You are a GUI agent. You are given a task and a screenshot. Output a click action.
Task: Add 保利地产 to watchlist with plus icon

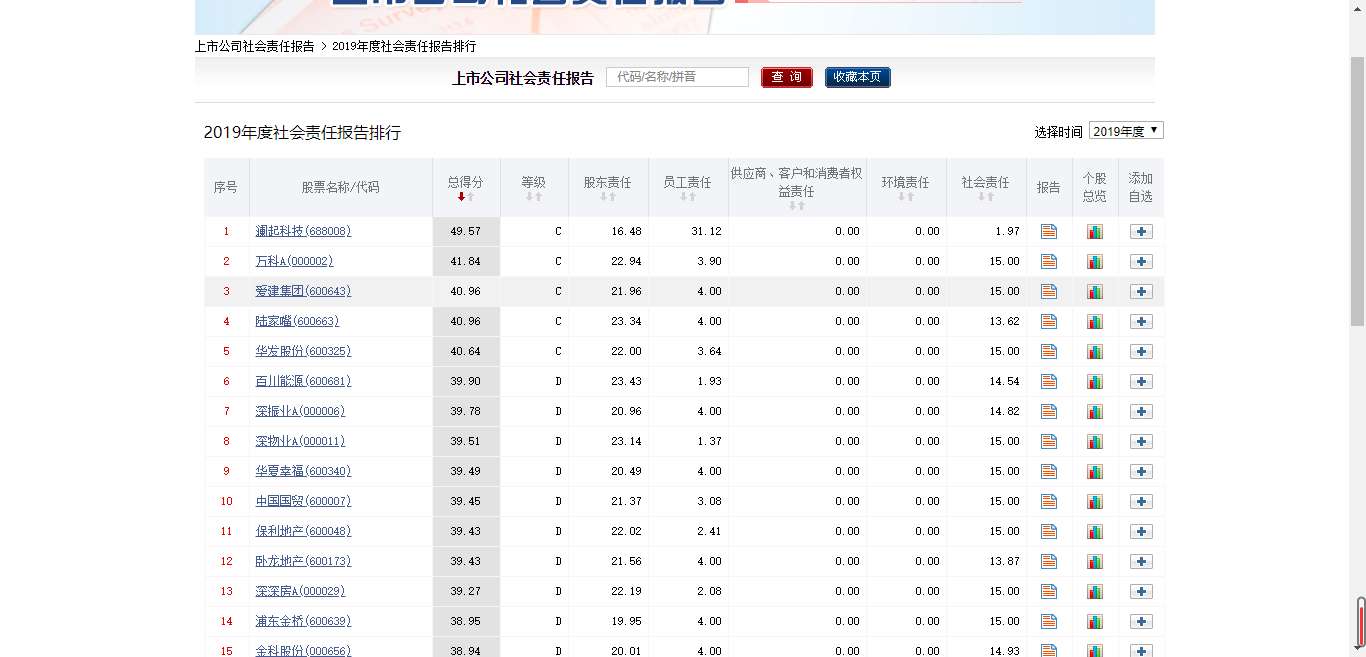click(1141, 531)
